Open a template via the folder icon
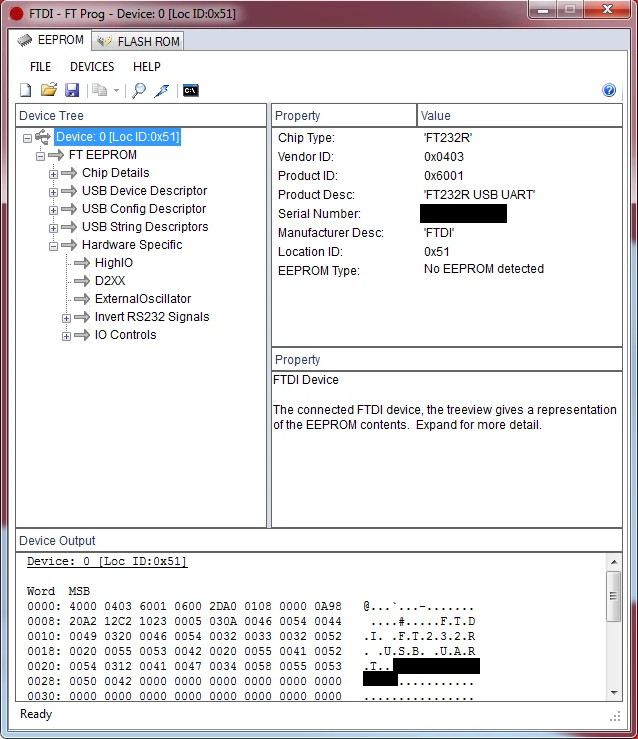The width and height of the screenshot is (638, 739). pyautogui.click(x=49, y=90)
